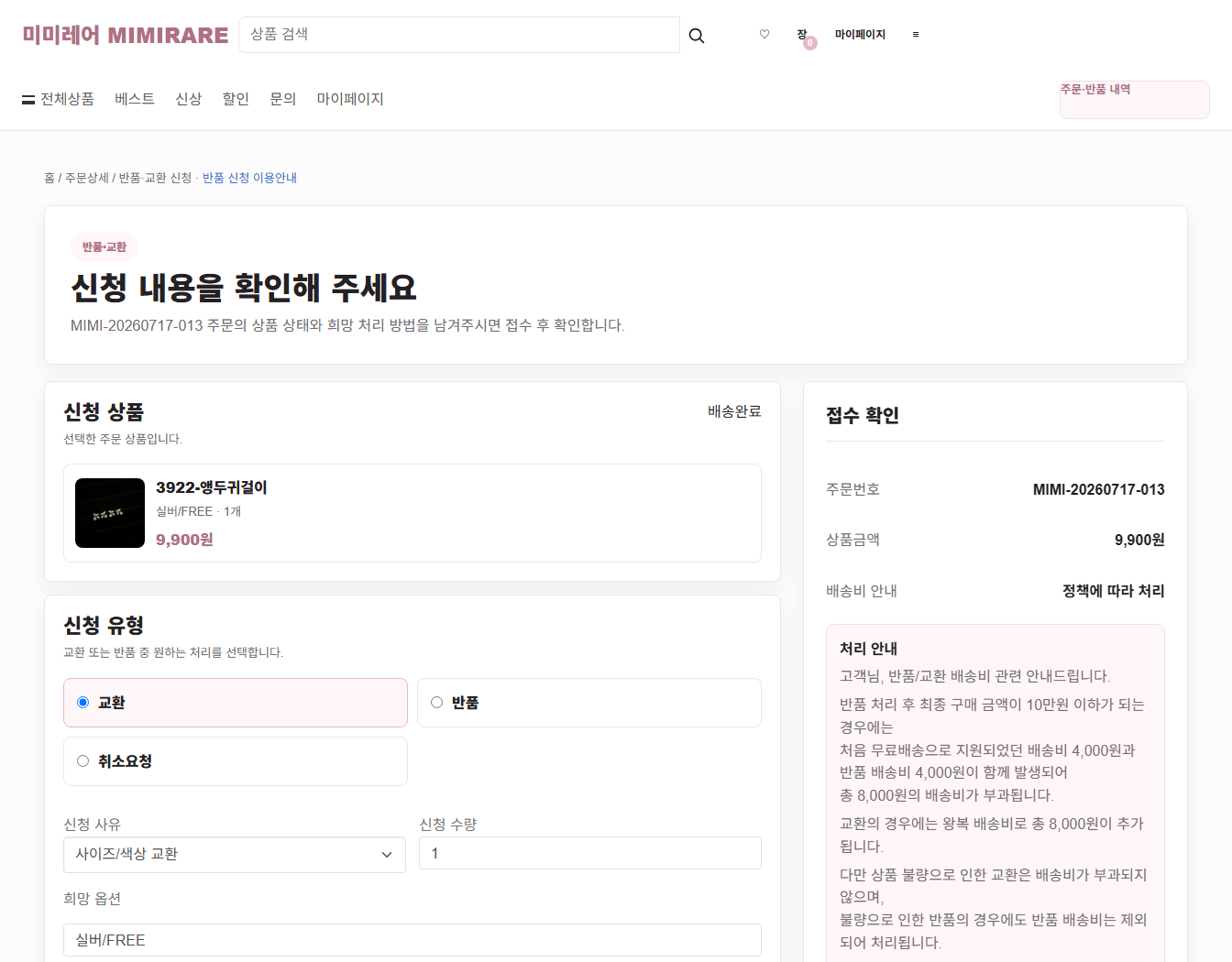Click the 실버/FREE · 1개 option text
Image resolution: width=1232 pixels, height=962 pixels.
(x=198, y=511)
